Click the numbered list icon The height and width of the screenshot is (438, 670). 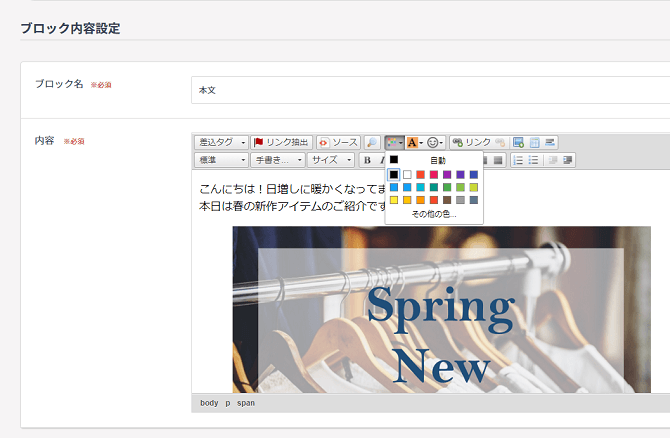pyautogui.click(x=518, y=160)
